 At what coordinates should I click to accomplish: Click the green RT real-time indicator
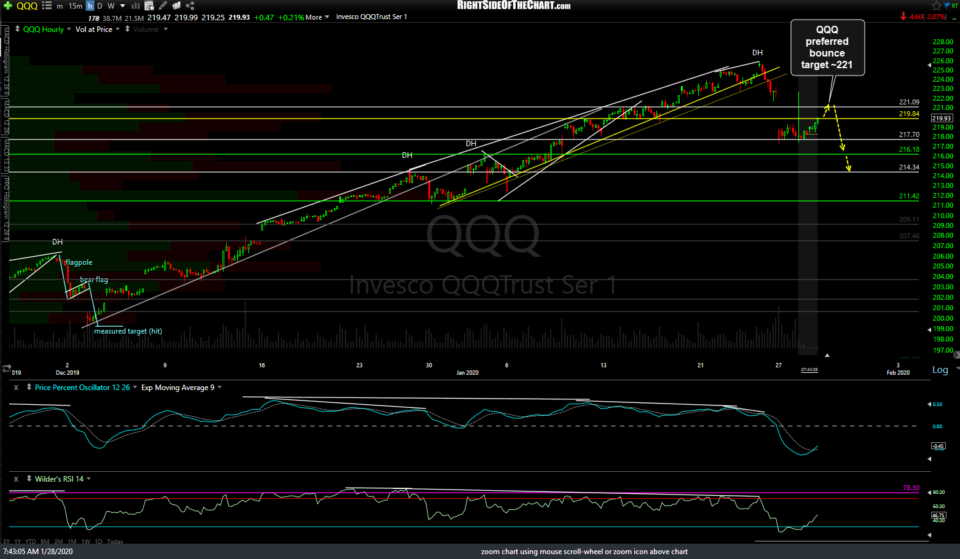(954, 6)
